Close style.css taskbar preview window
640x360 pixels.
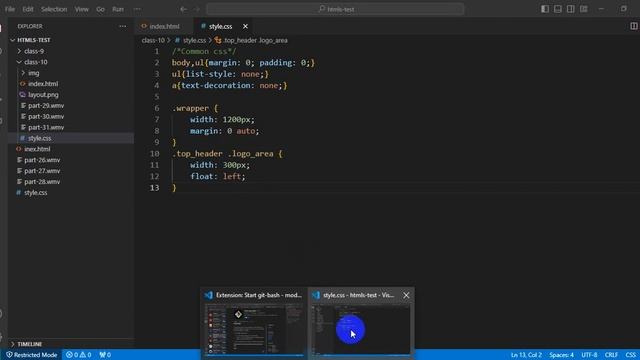pyautogui.click(x=406, y=295)
